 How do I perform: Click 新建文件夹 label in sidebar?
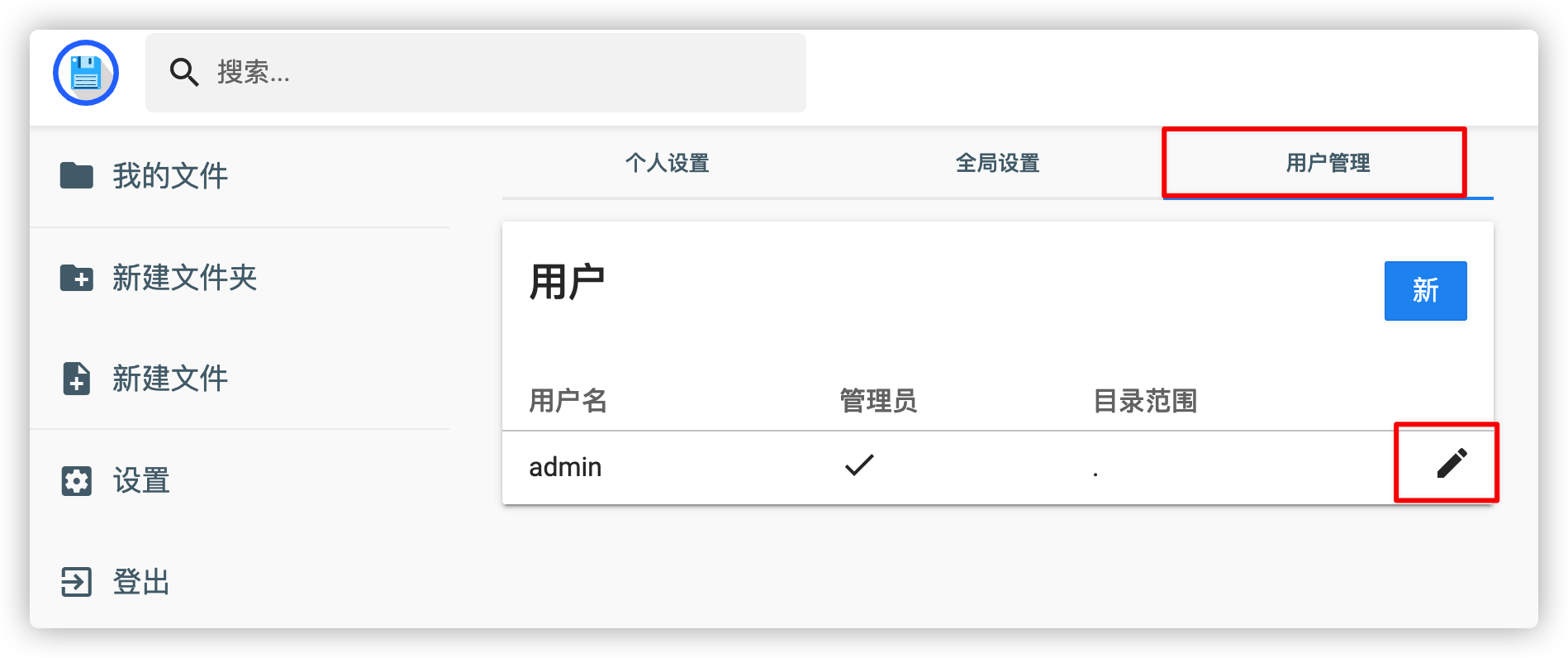pyautogui.click(x=185, y=278)
